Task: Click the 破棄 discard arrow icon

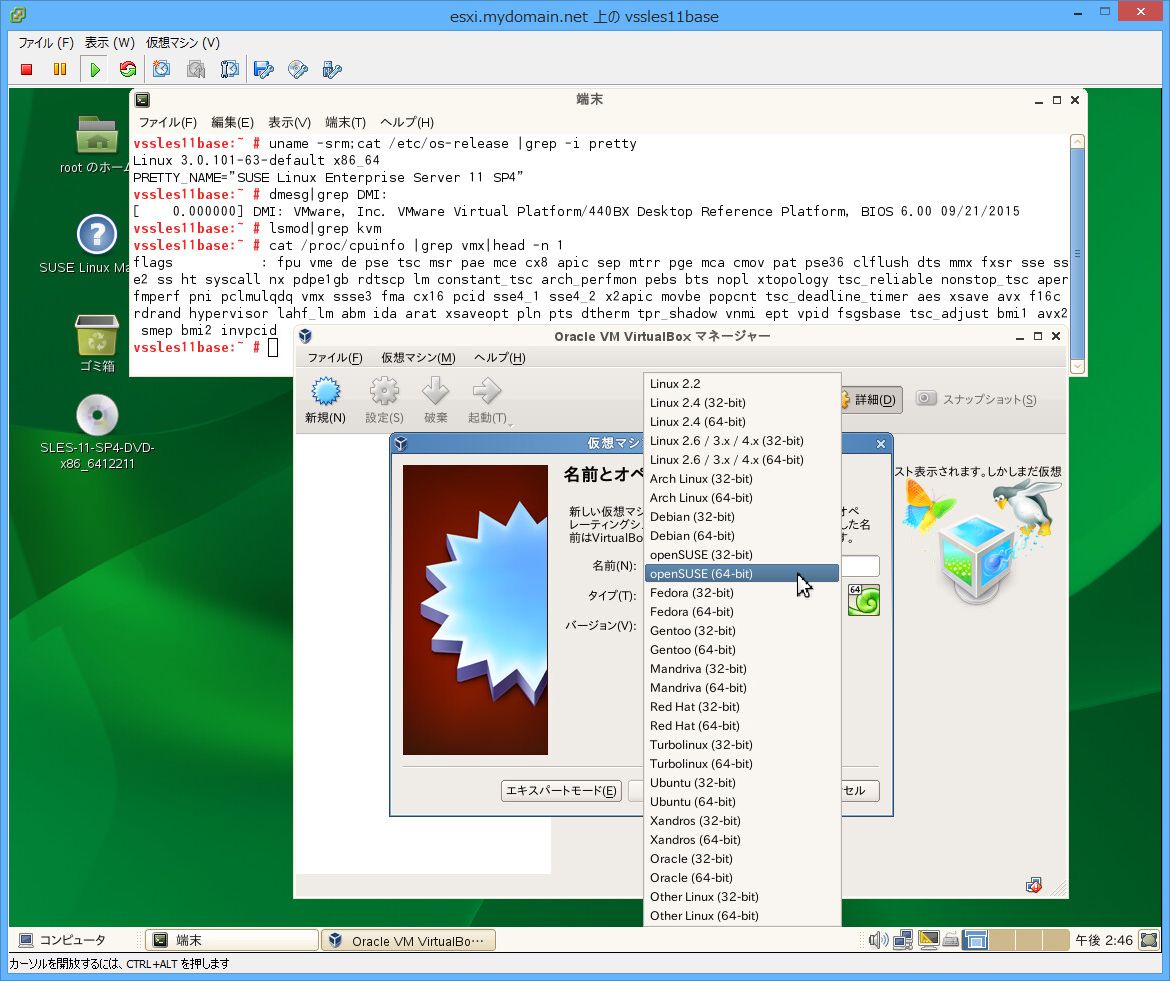Action: [x=436, y=400]
